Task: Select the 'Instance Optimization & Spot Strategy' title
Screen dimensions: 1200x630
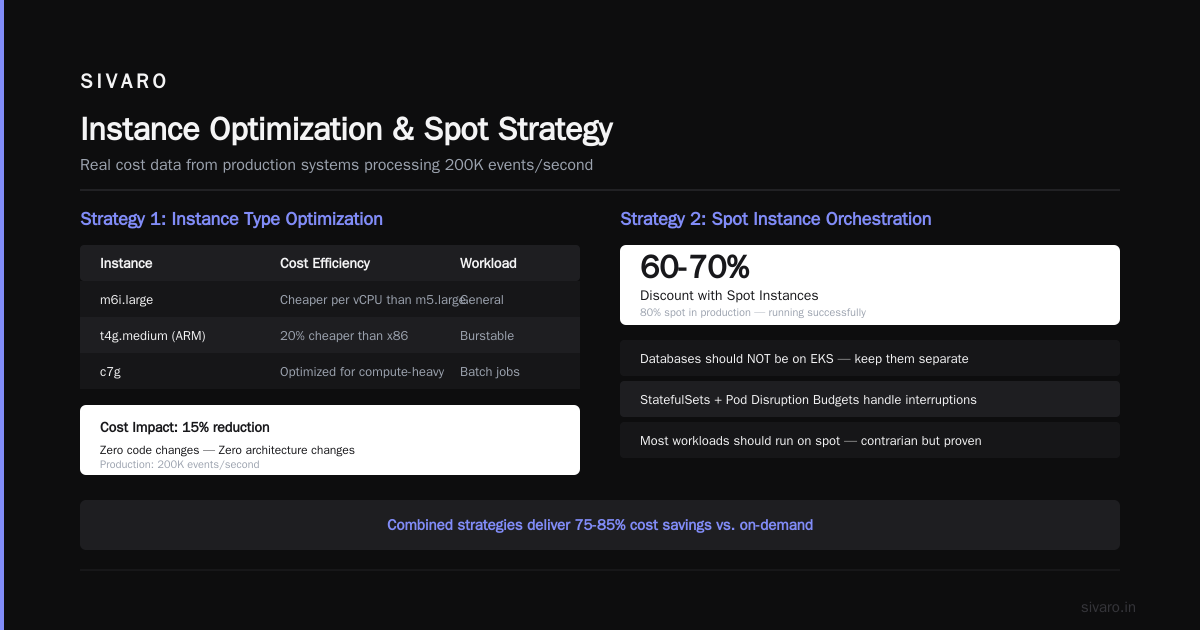Action: tap(346, 129)
